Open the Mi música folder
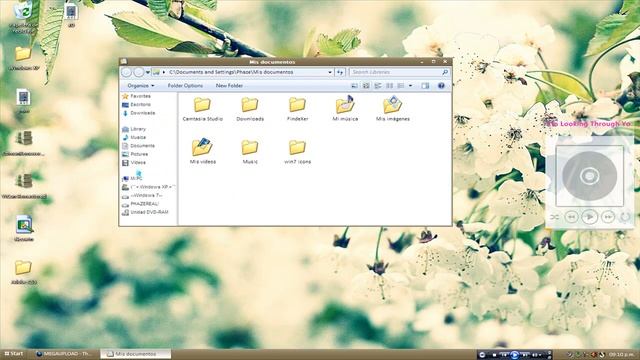The height and width of the screenshot is (360, 640). tap(345, 109)
